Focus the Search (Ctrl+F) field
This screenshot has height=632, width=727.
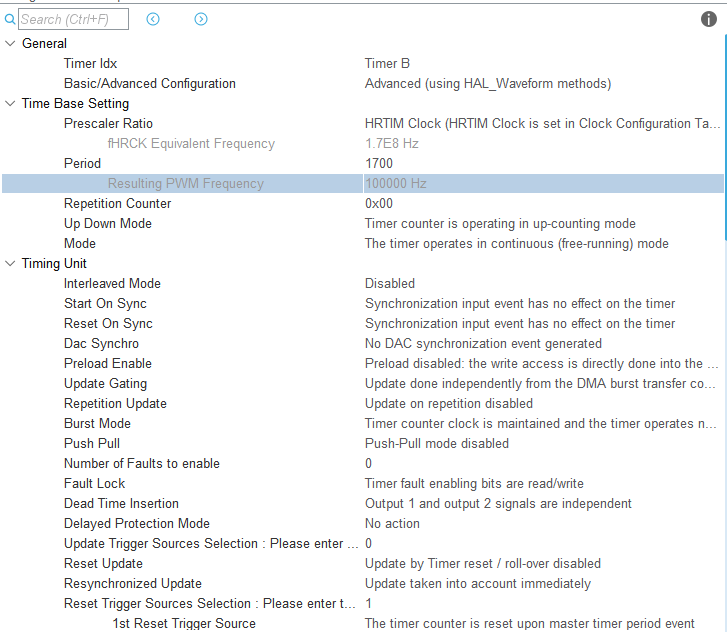pyautogui.click(x=73, y=19)
